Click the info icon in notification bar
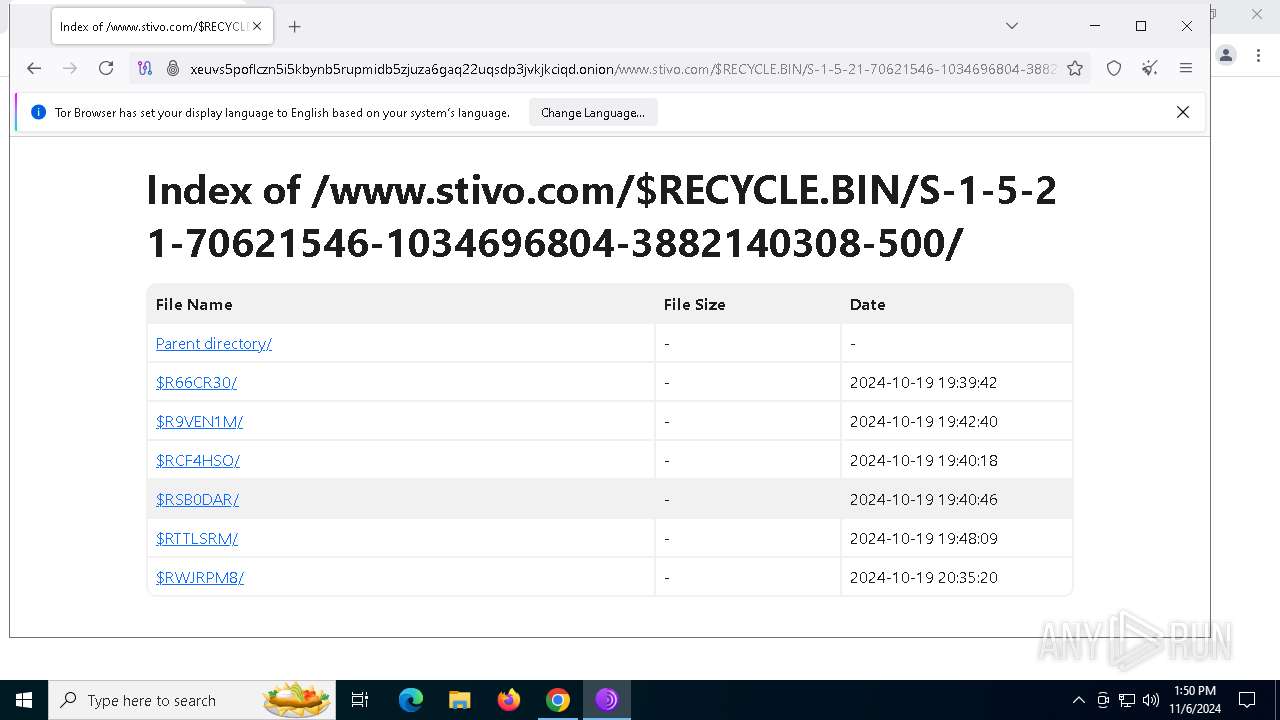Viewport: 1280px width, 720px height. click(x=39, y=113)
